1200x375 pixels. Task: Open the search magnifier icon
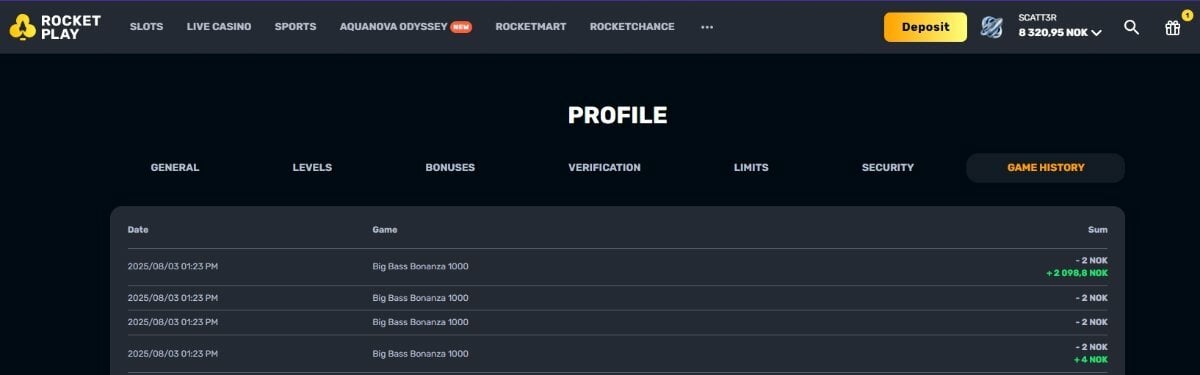coord(1131,27)
